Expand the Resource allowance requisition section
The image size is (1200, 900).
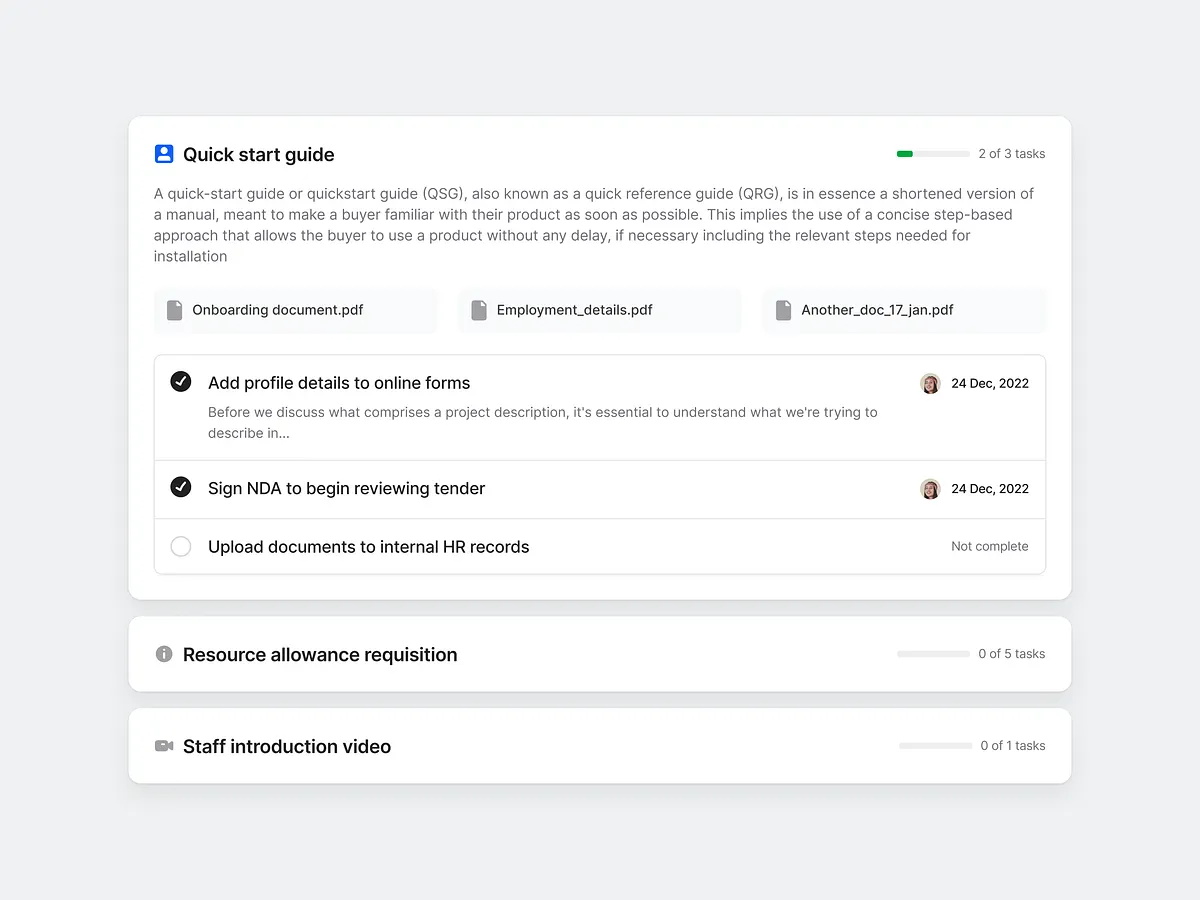(320, 654)
